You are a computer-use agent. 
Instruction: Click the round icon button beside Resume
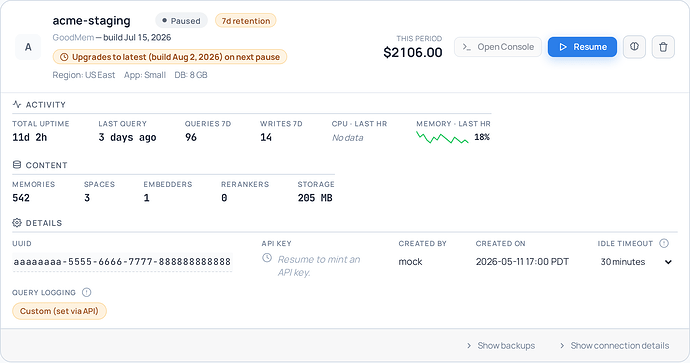[634, 47]
